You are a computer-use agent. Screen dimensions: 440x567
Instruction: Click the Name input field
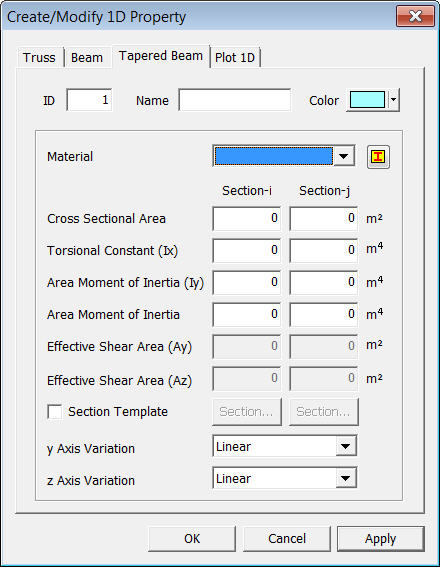[x=235, y=100]
